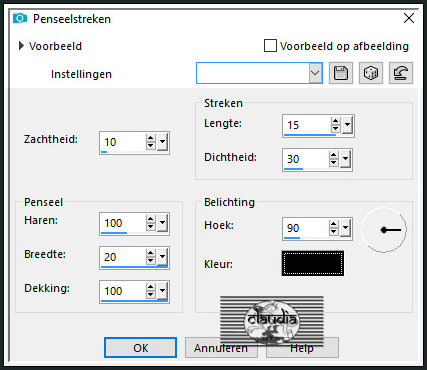
Task: Click the reset to default arrow icon
Action: [x=401, y=73]
